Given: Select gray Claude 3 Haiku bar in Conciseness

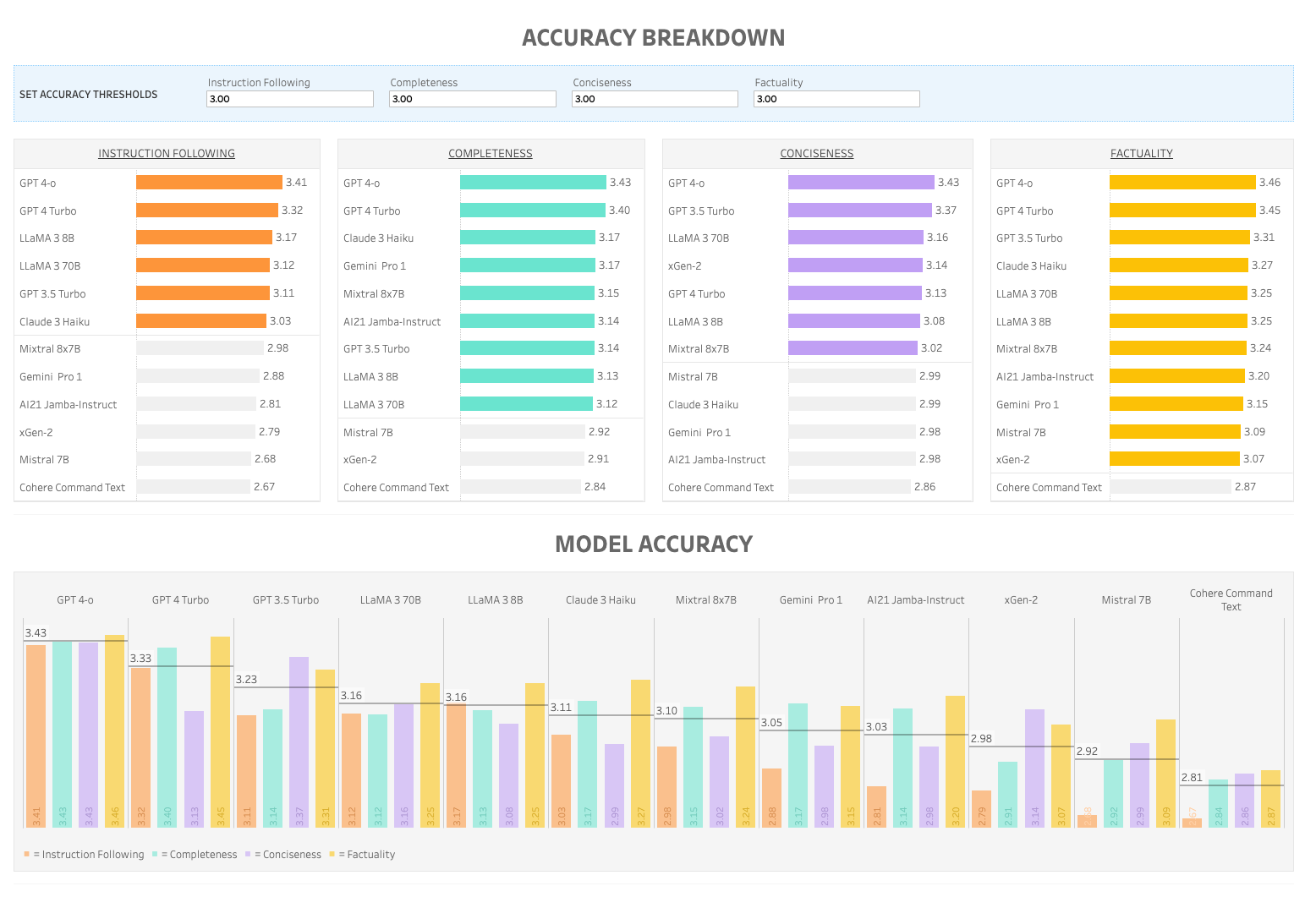Looking at the screenshot, I should click(x=852, y=404).
